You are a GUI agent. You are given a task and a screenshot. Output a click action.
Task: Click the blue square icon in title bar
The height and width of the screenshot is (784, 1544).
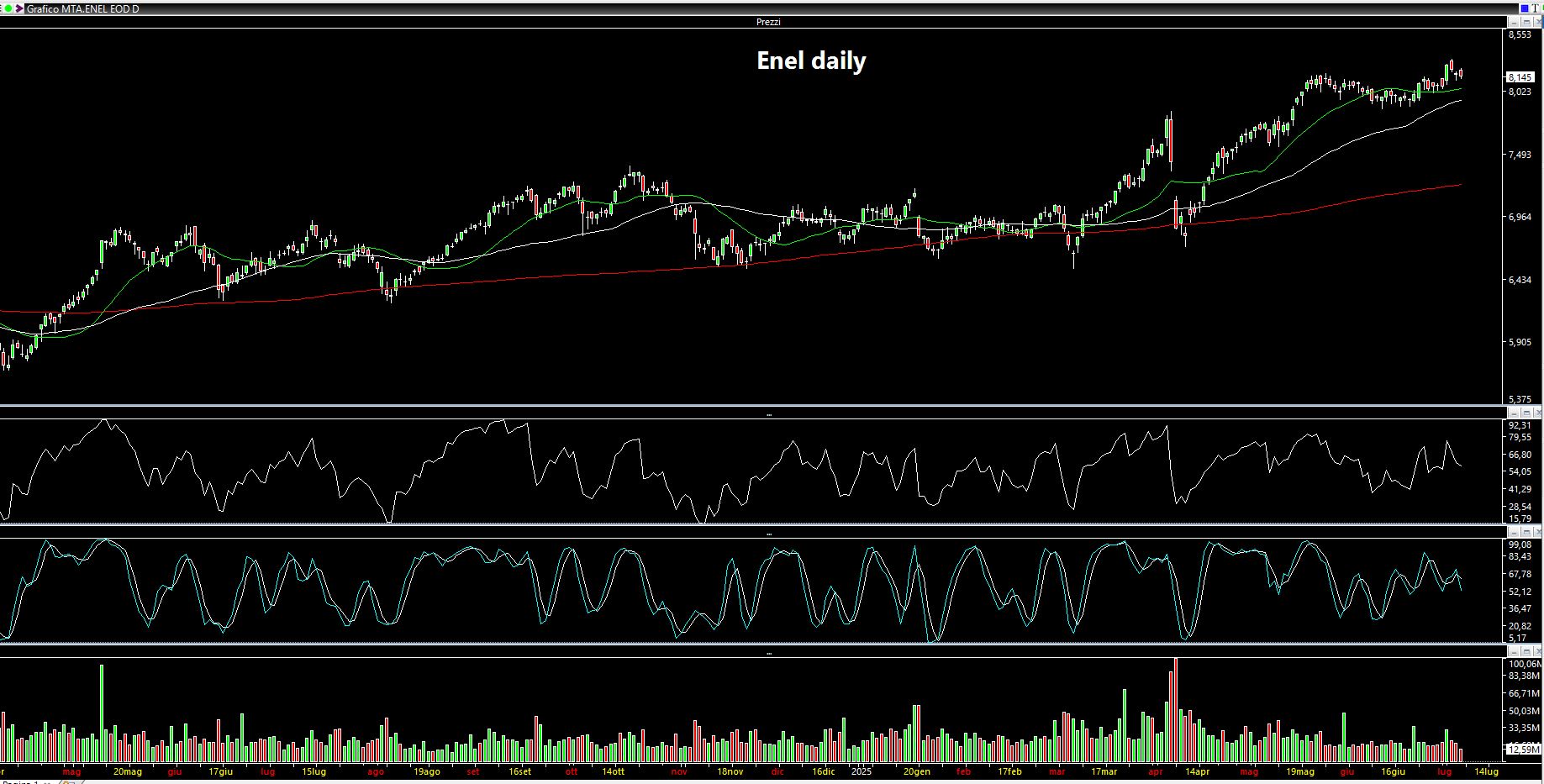click(1525, 8)
